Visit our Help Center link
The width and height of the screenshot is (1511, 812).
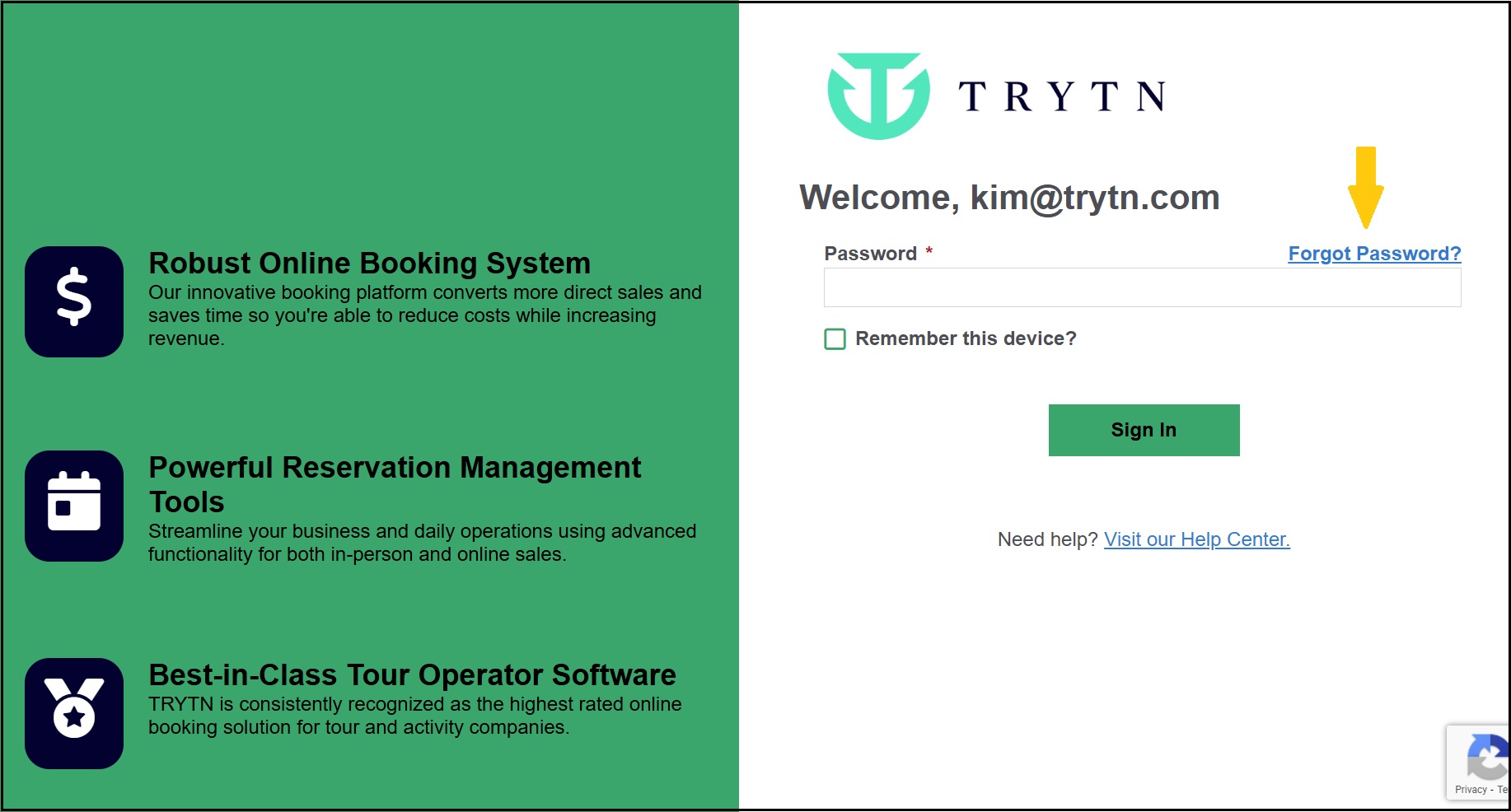1196,539
